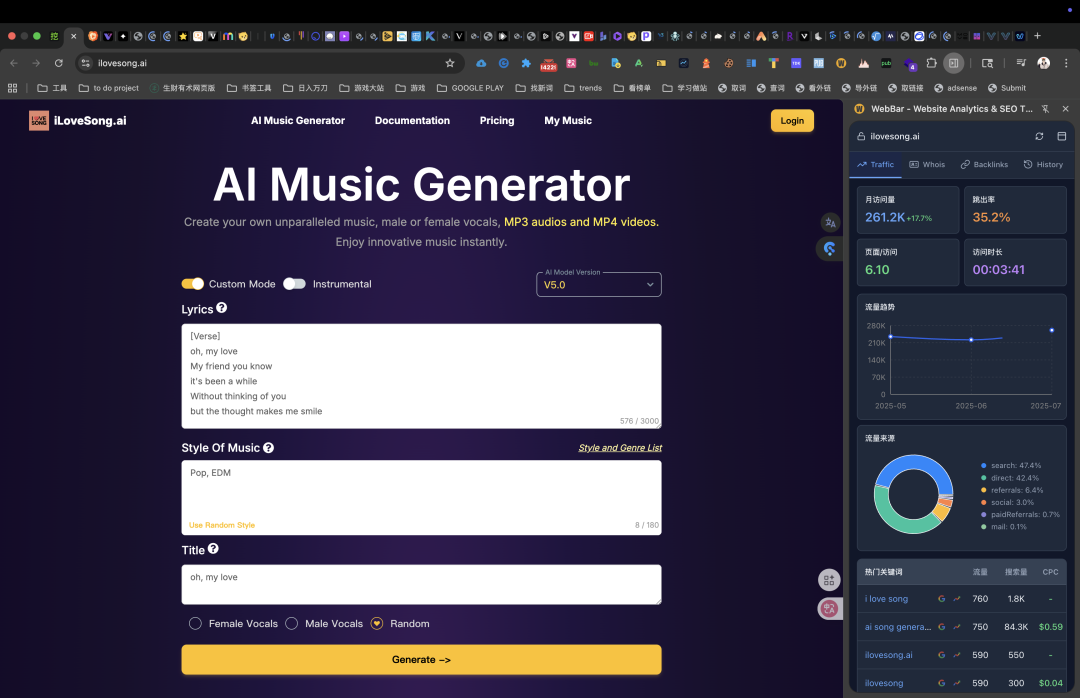
Task: Open the 'to do project' bookmark folder
Action: pyautogui.click(x=109, y=88)
